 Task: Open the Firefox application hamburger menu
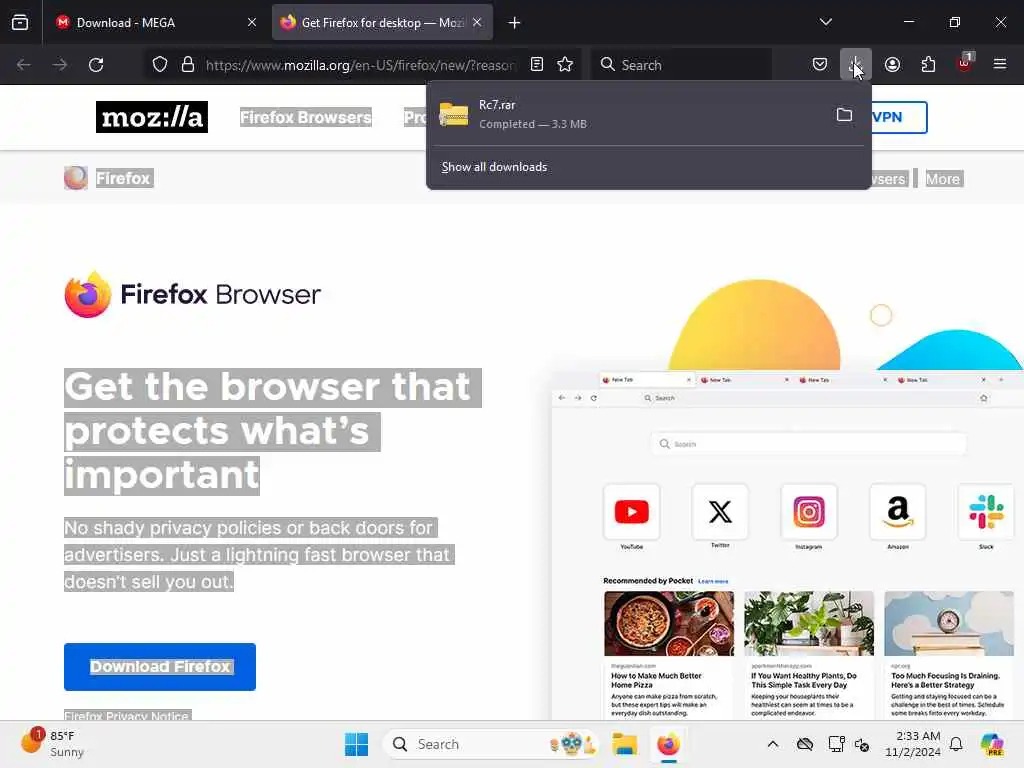pos(1000,64)
